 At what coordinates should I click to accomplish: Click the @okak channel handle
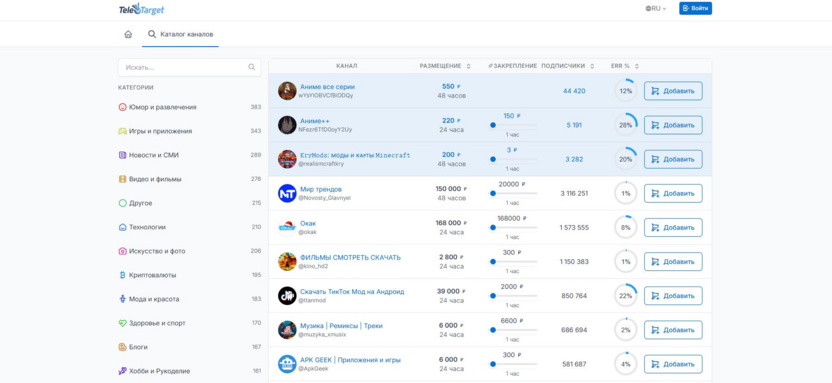[x=307, y=232]
